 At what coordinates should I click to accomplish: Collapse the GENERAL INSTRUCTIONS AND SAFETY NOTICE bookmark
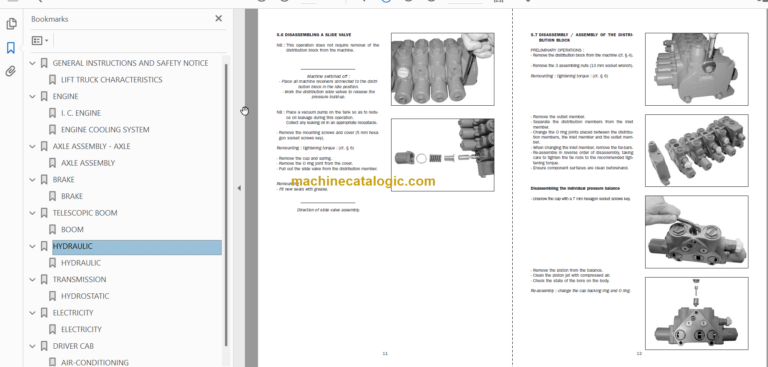[33, 63]
